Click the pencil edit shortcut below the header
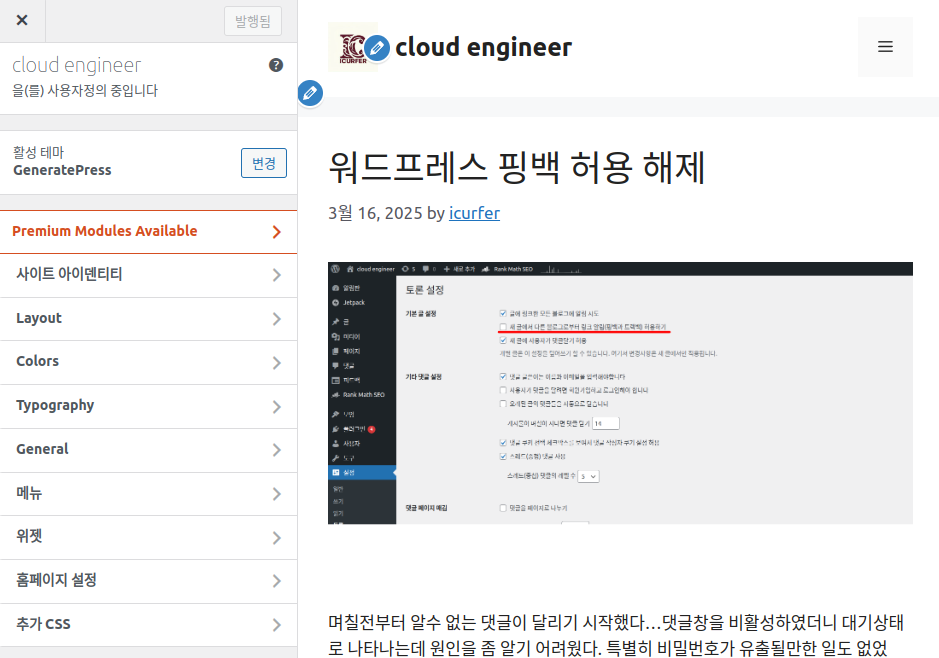Screen dimensions: 939x658 point(311,93)
